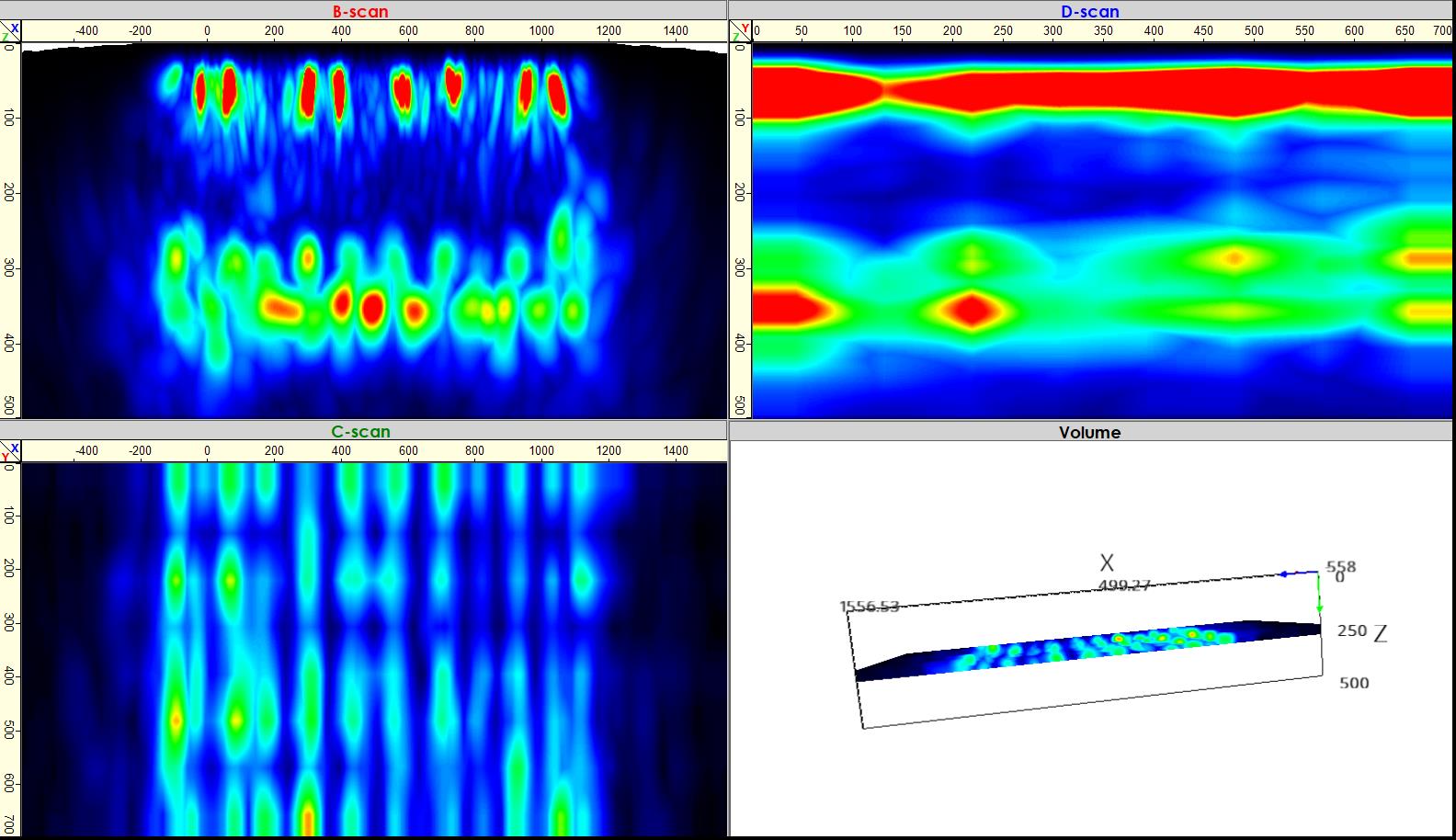The width and height of the screenshot is (1456, 840).
Task: Click the X/Y axis icon in C-scan corner
Action: [x=10, y=451]
